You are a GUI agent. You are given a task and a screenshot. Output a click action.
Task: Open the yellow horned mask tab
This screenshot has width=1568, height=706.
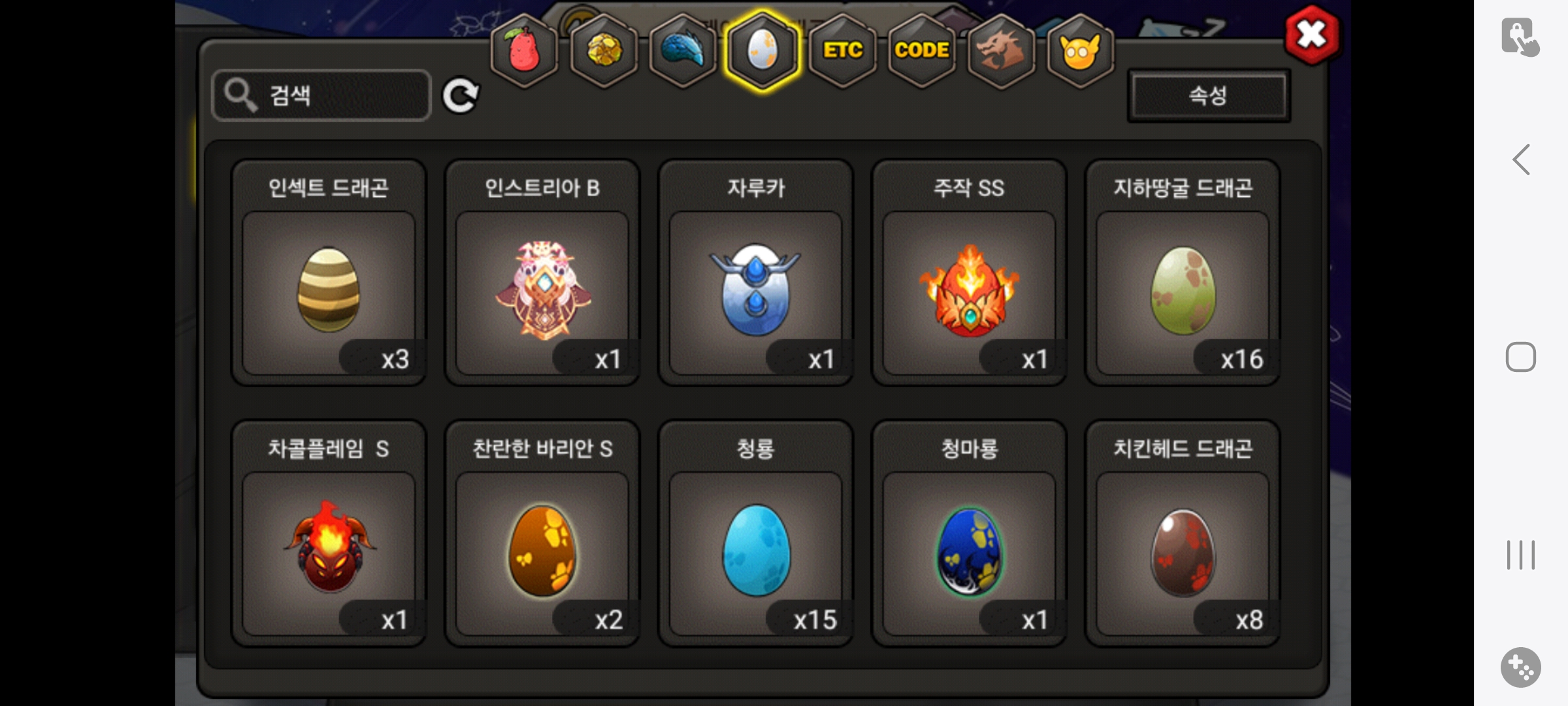coord(1081,50)
